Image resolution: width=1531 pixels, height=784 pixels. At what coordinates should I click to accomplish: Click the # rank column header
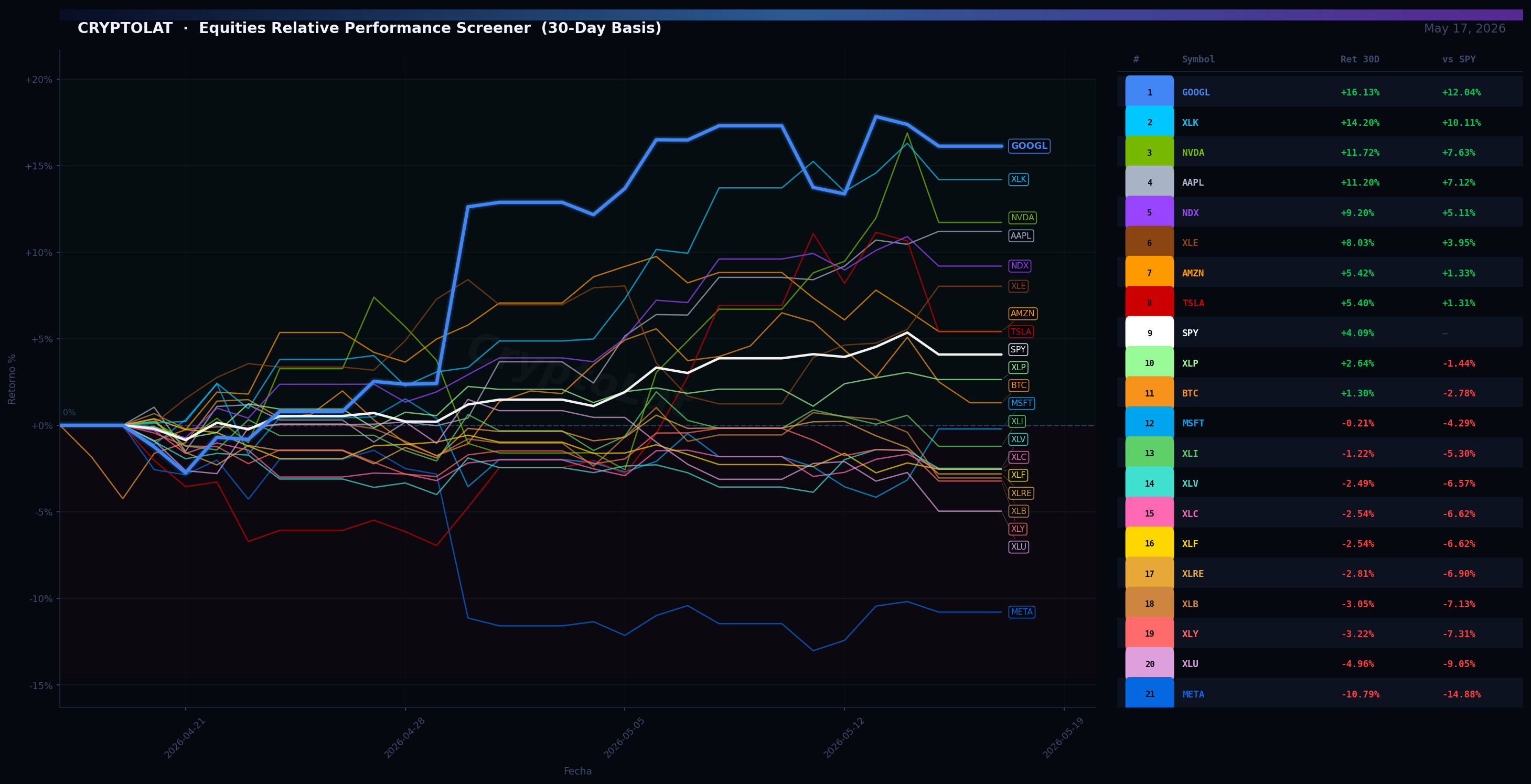[x=1136, y=59]
